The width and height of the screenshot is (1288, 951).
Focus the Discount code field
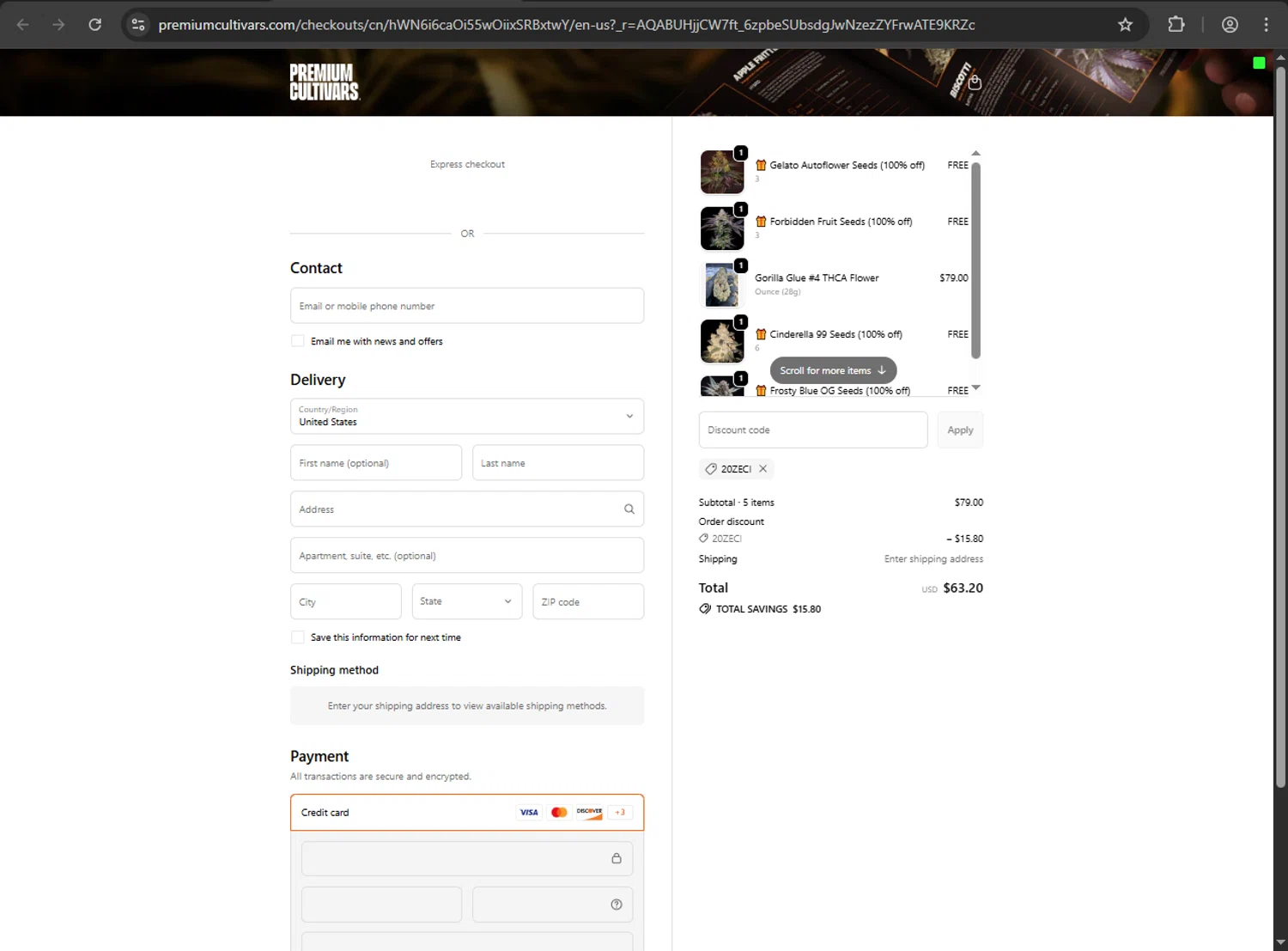tap(813, 430)
